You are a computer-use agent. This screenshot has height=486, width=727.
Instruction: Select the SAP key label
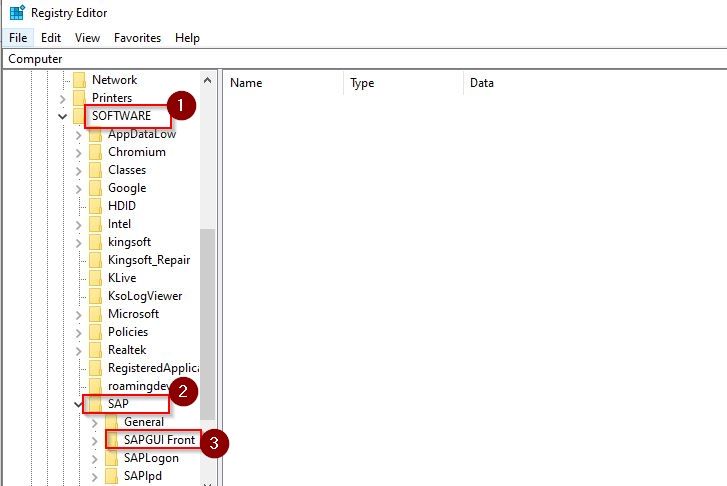[118, 404]
